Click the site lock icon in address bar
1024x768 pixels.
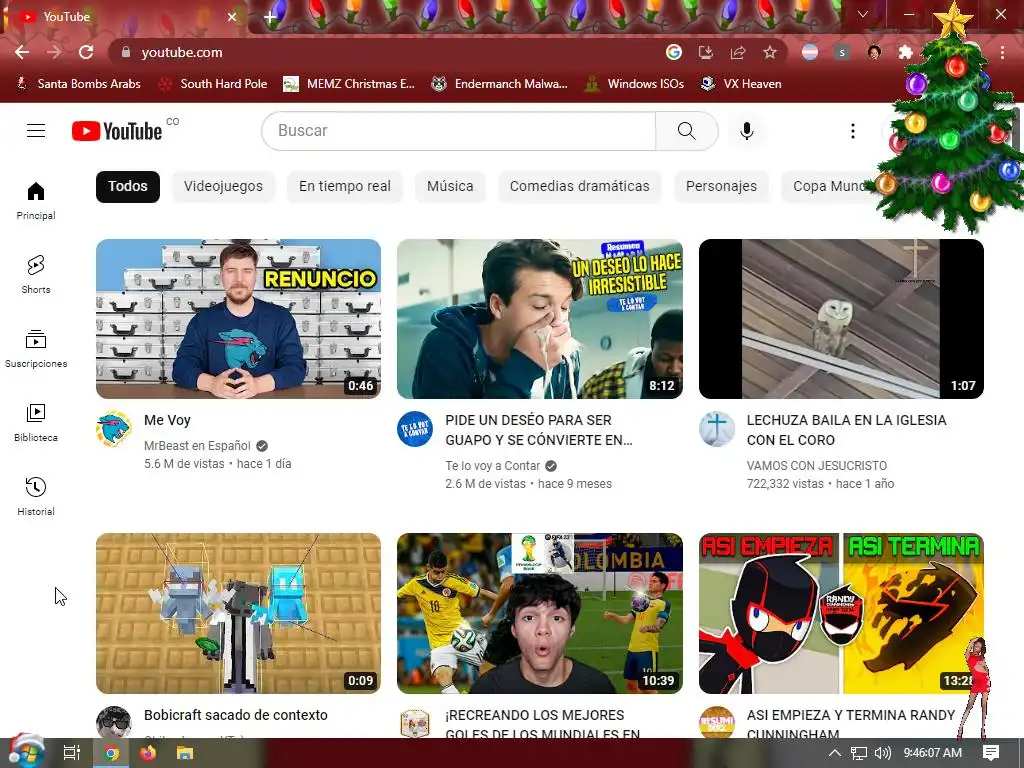[x=126, y=52]
